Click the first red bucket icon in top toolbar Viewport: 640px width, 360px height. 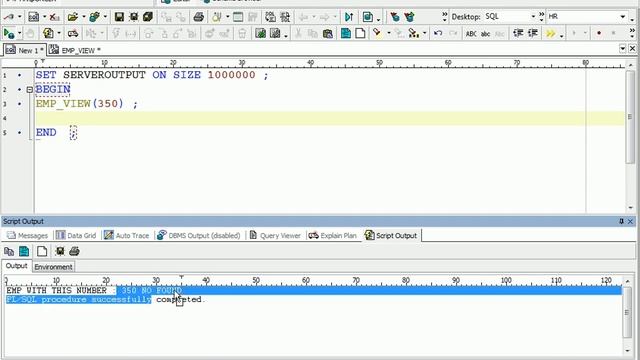[394, 17]
